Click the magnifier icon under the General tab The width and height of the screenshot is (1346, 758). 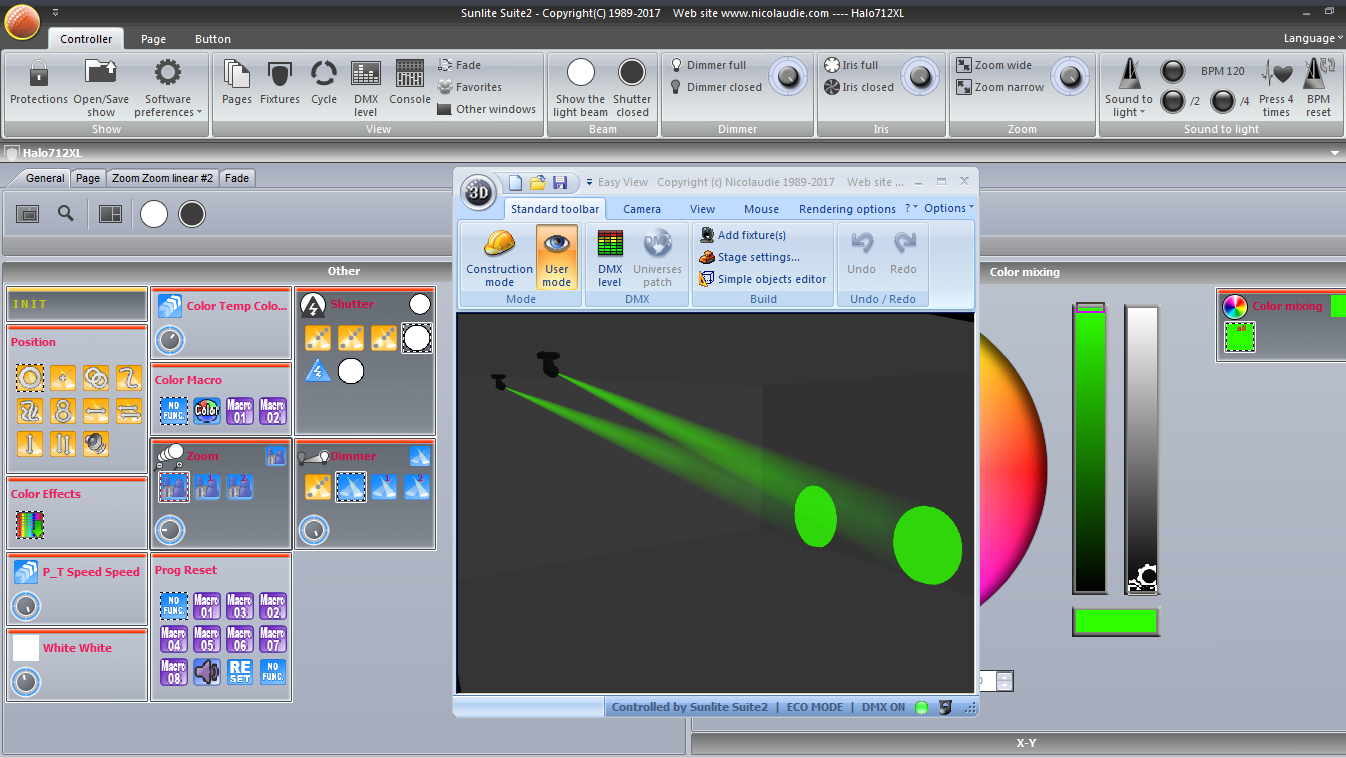point(66,213)
